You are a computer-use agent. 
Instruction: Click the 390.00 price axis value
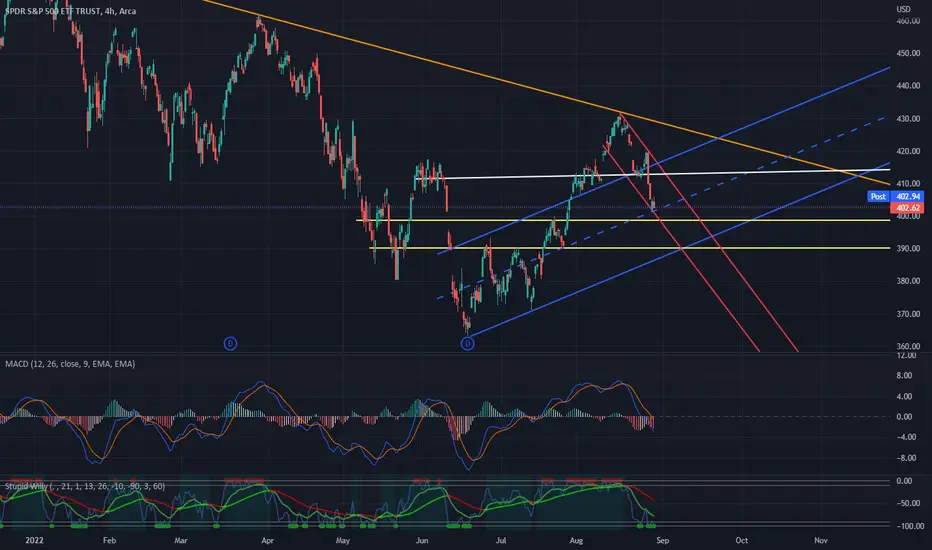[908, 248]
